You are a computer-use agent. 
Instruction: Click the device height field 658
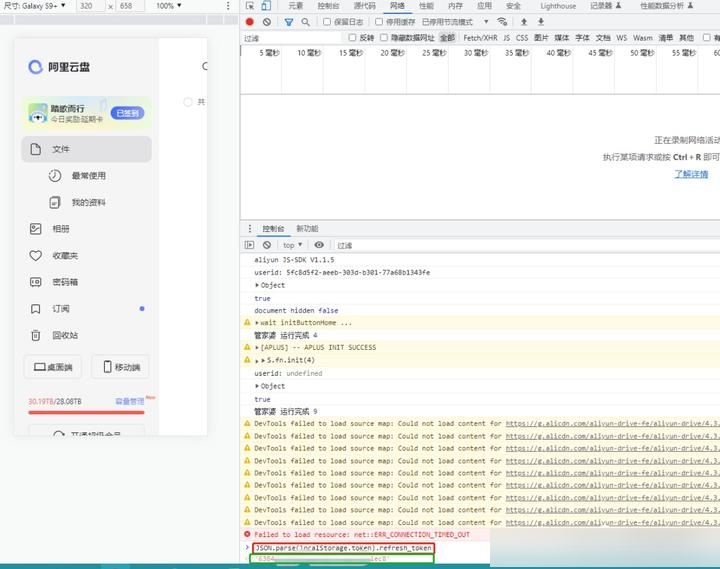(x=129, y=6)
